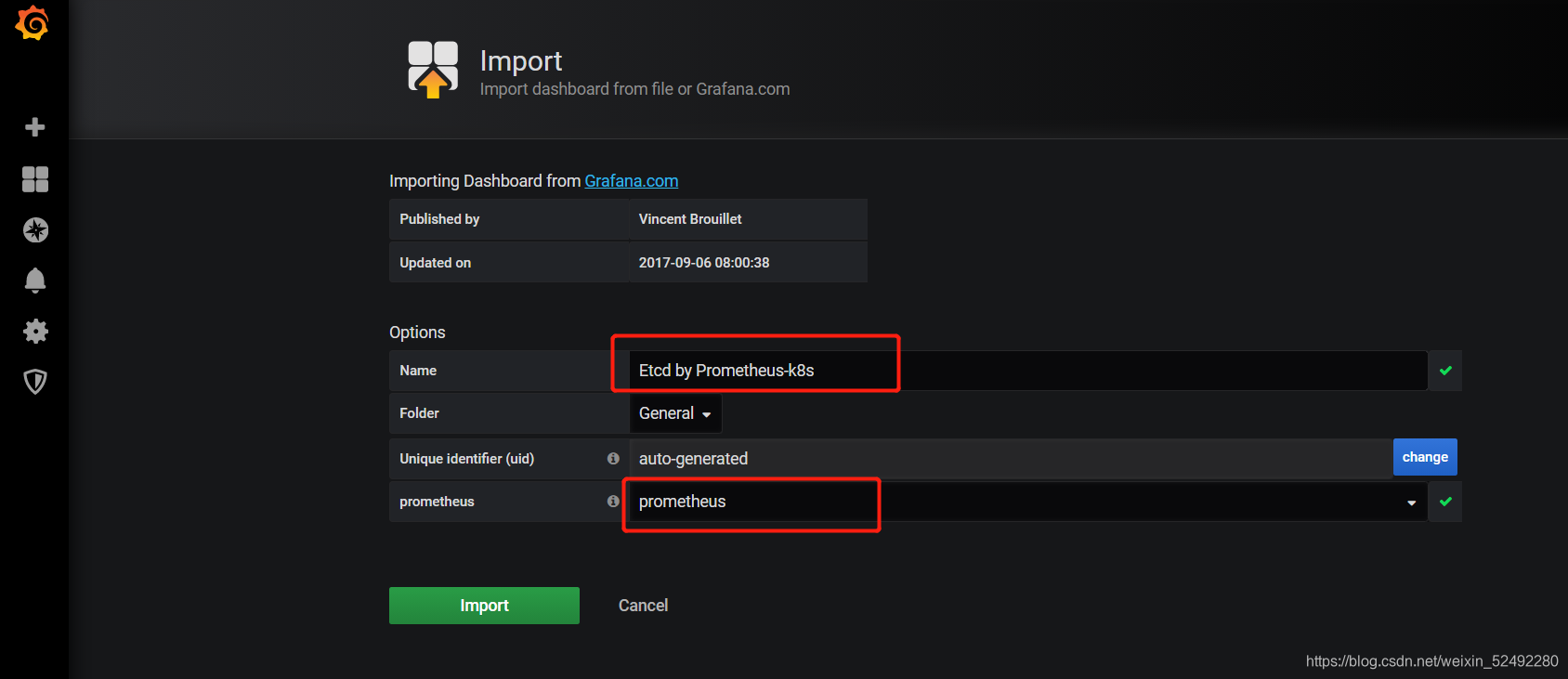Click the blue change button
Viewport: 1568px width, 679px height.
[1425, 457]
